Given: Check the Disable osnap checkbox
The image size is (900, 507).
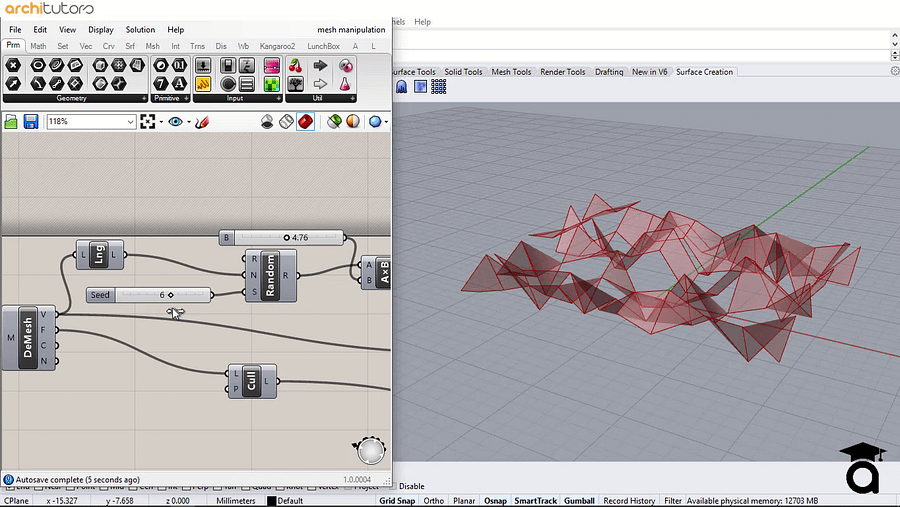Looking at the screenshot, I should click(395, 486).
